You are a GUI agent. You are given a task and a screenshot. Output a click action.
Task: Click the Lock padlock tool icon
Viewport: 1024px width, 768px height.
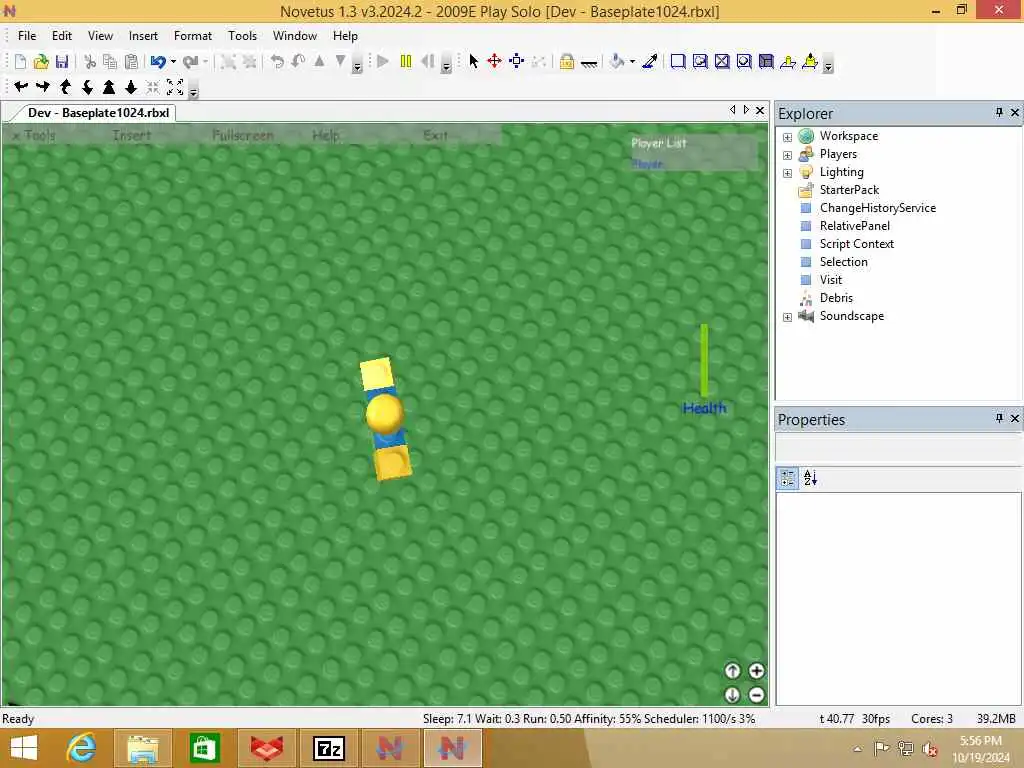566,61
